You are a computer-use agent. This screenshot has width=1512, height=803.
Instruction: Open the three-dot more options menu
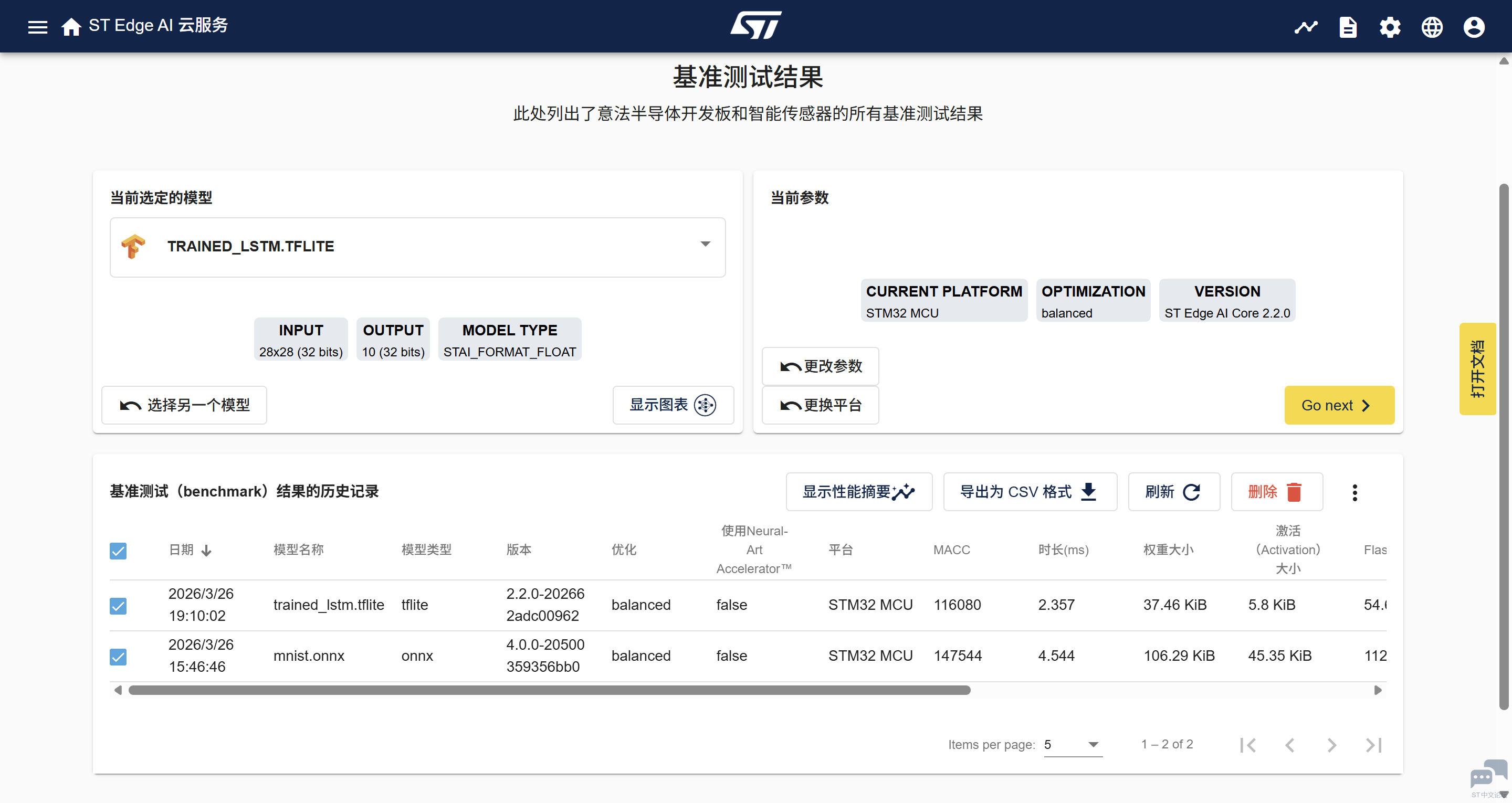(1354, 492)
